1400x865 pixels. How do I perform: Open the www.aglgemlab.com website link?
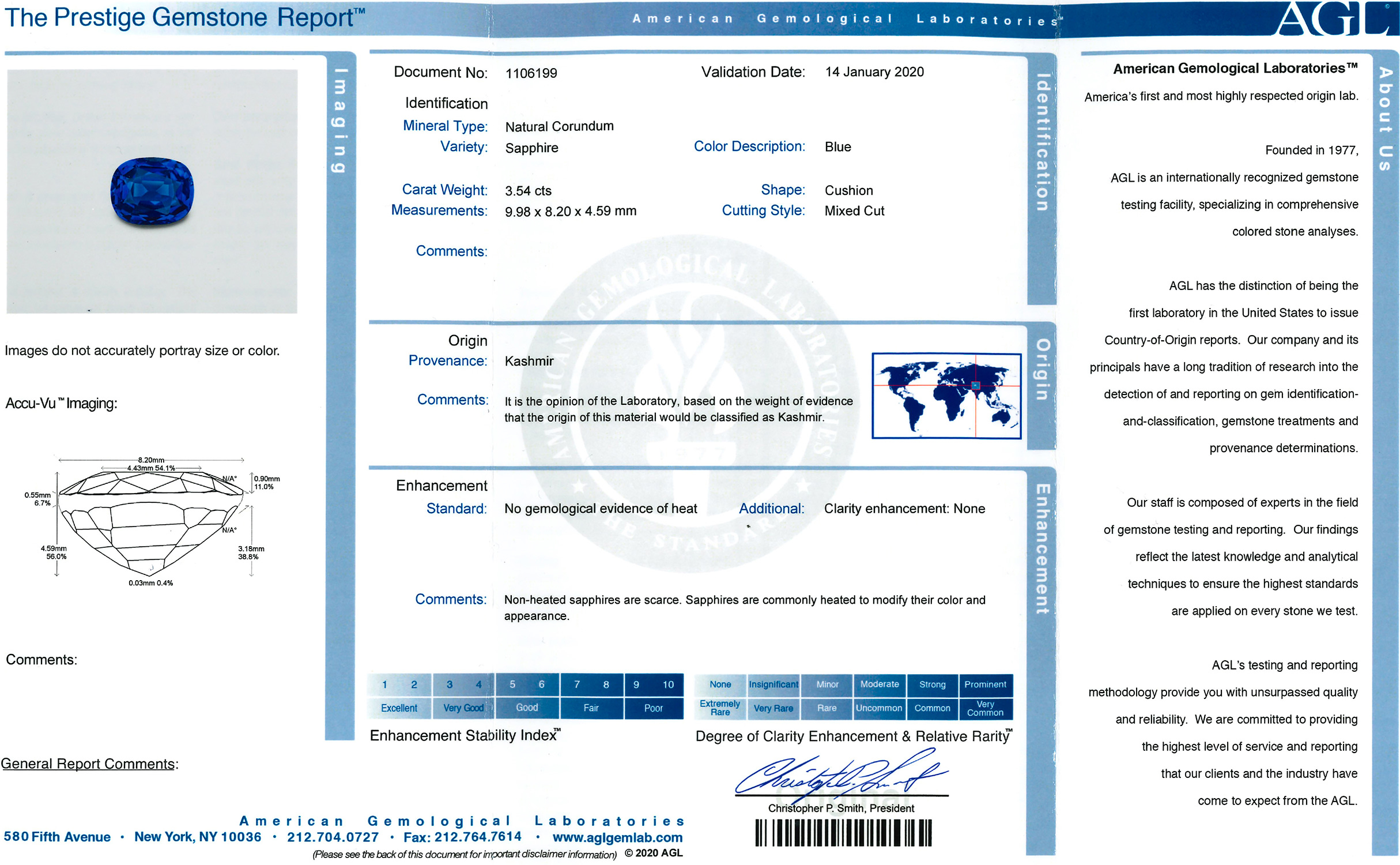pyautogui.click(x=617, y=837)
